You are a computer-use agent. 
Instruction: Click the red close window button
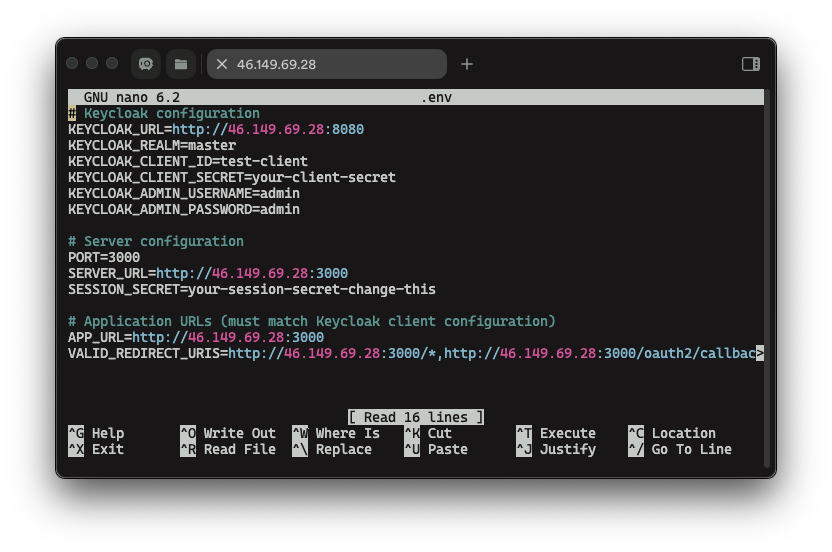click(72, 64)
